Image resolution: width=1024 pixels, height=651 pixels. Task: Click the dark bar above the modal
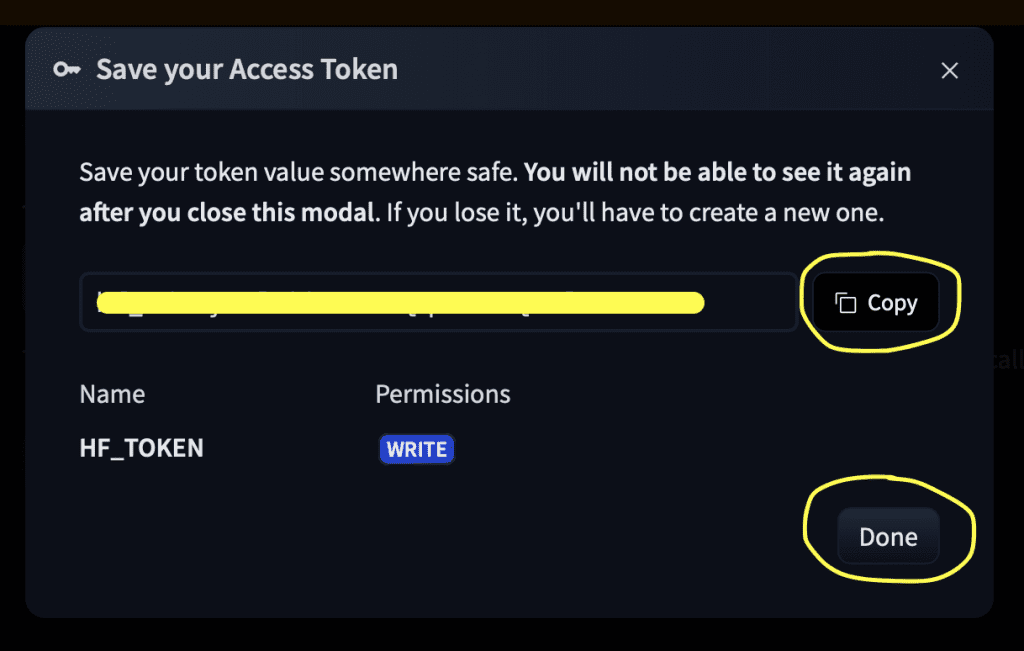tap(500, 11)
